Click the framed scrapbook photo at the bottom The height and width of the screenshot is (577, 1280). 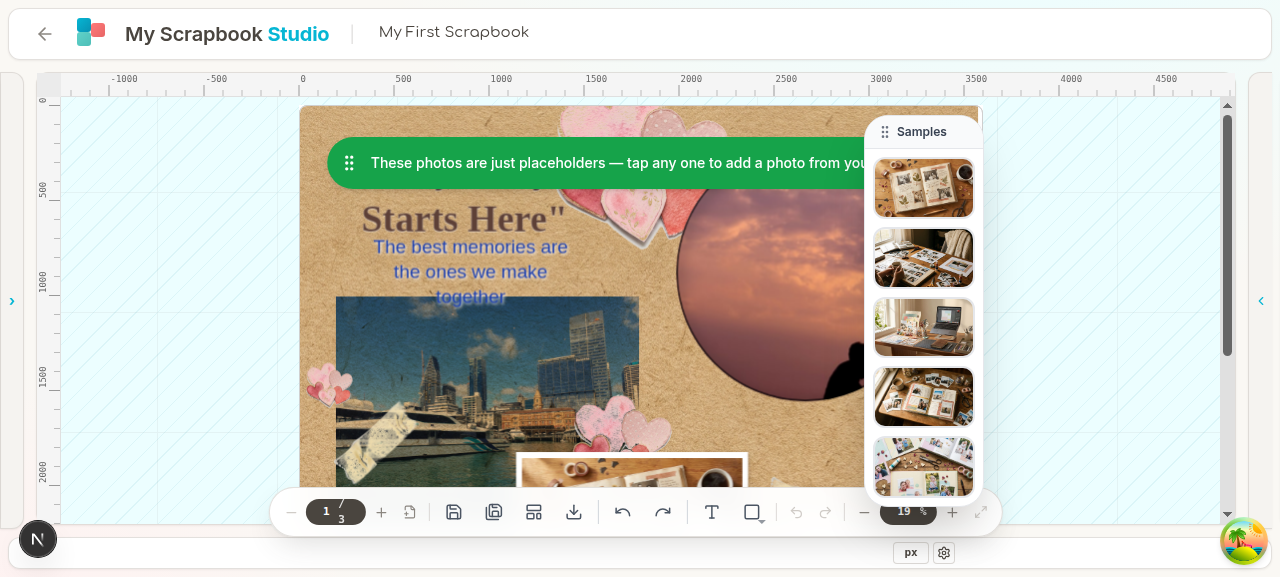point(632,471)
